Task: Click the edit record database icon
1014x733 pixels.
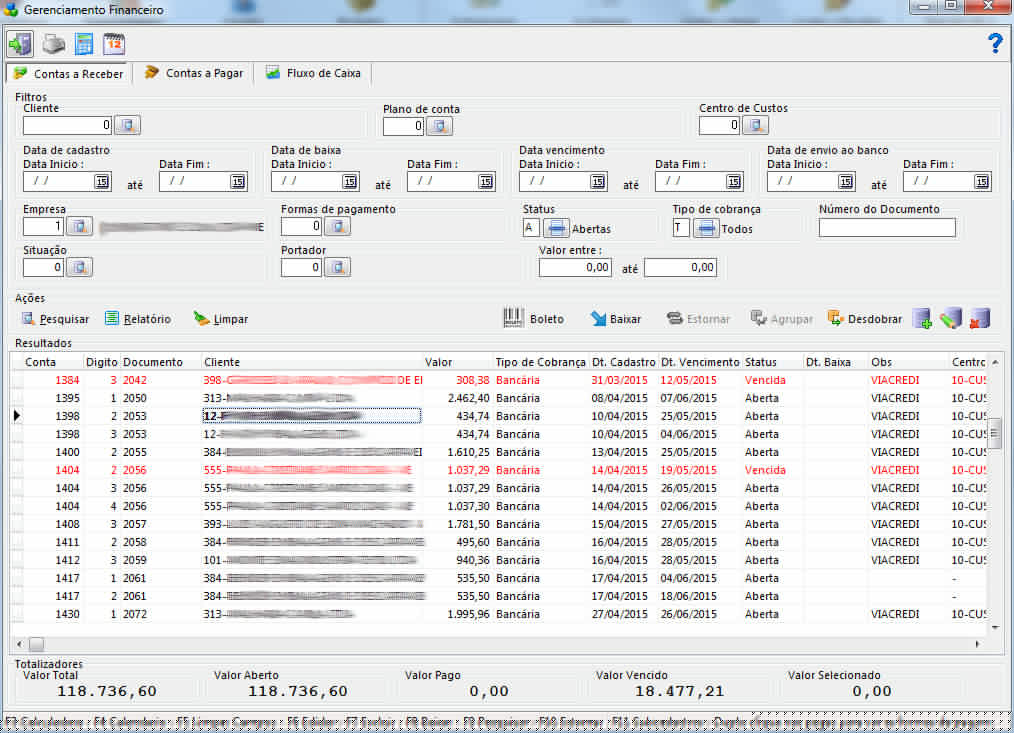Action: point(951,319)
